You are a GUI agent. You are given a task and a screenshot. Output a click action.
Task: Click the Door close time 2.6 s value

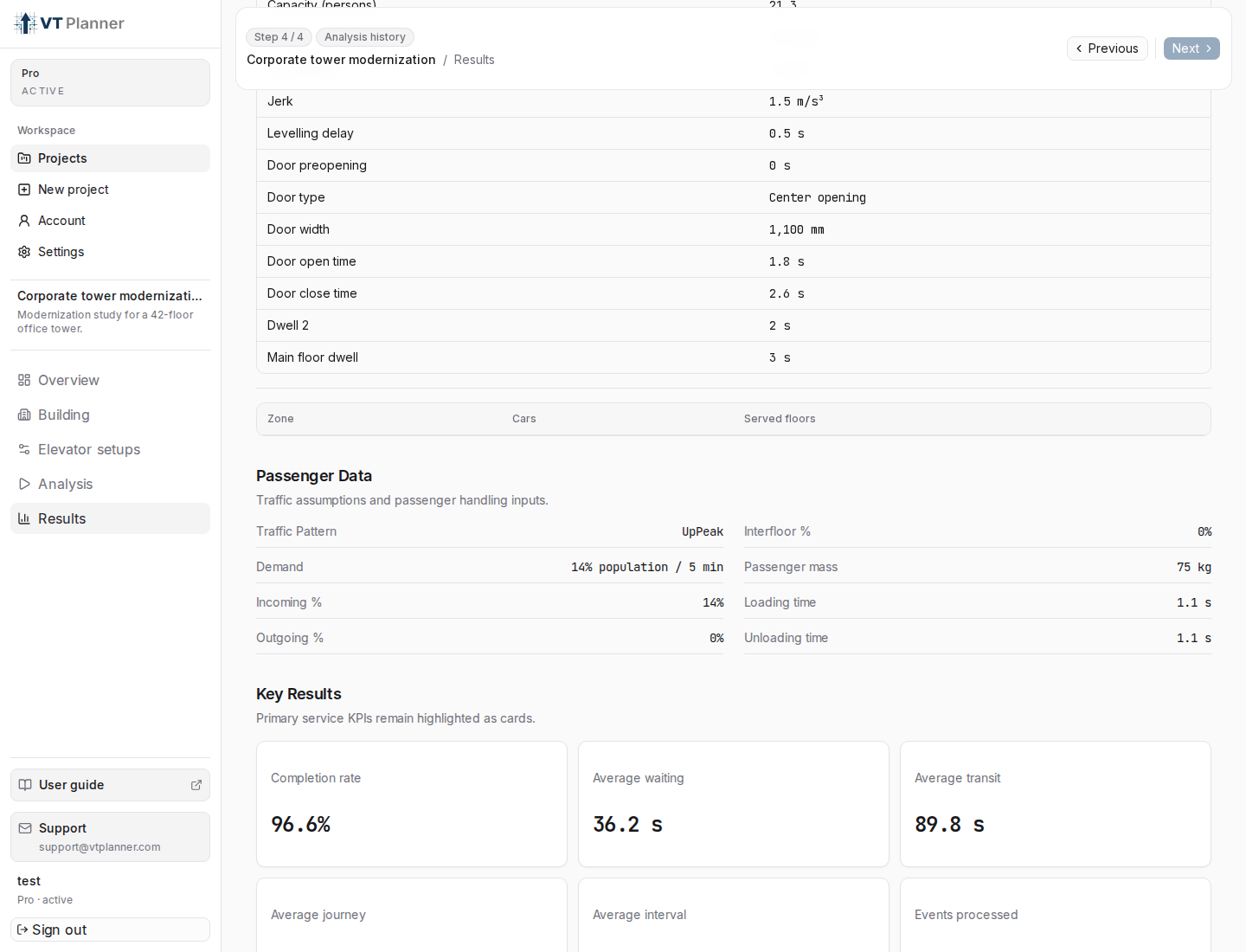(x=787, y=293)
